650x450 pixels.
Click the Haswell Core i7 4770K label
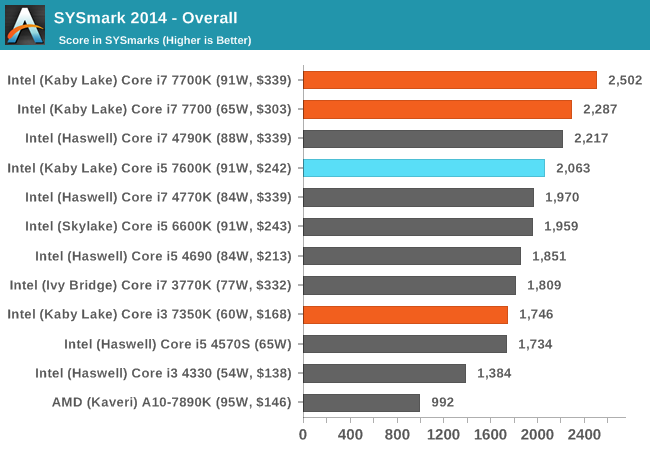coord(158,197)
